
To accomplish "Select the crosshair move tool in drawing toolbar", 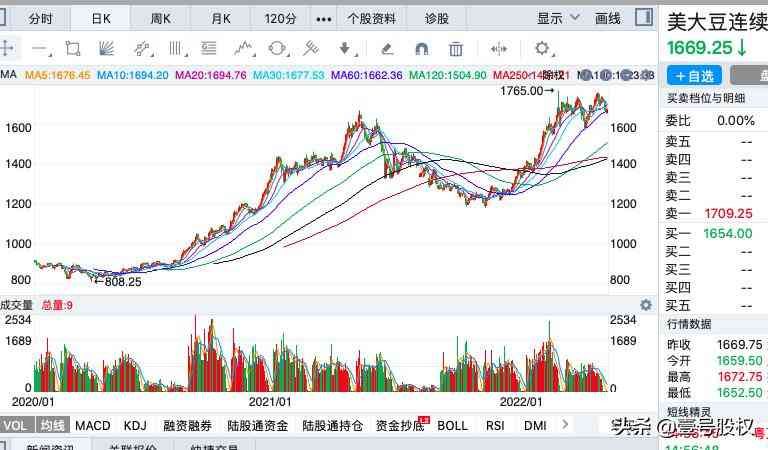I will 8,48.
